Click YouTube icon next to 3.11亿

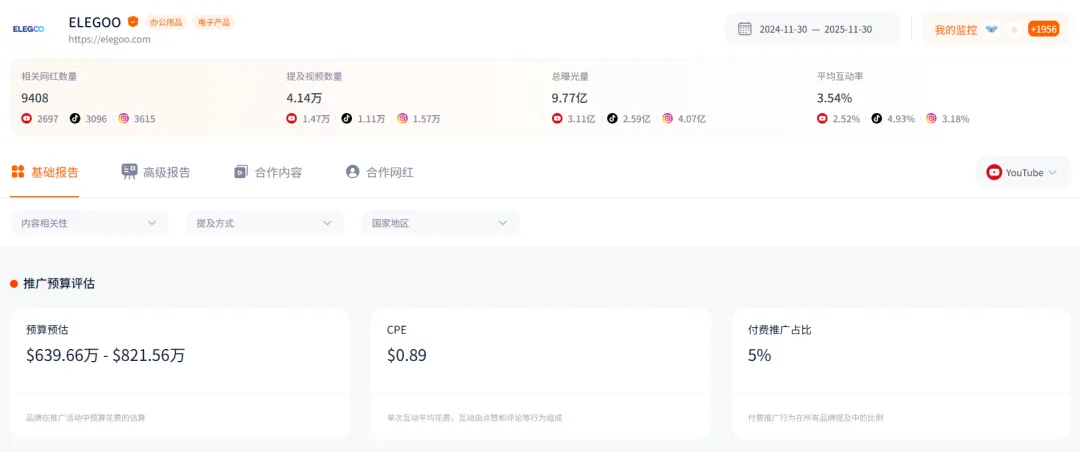[x=557, y=119]
